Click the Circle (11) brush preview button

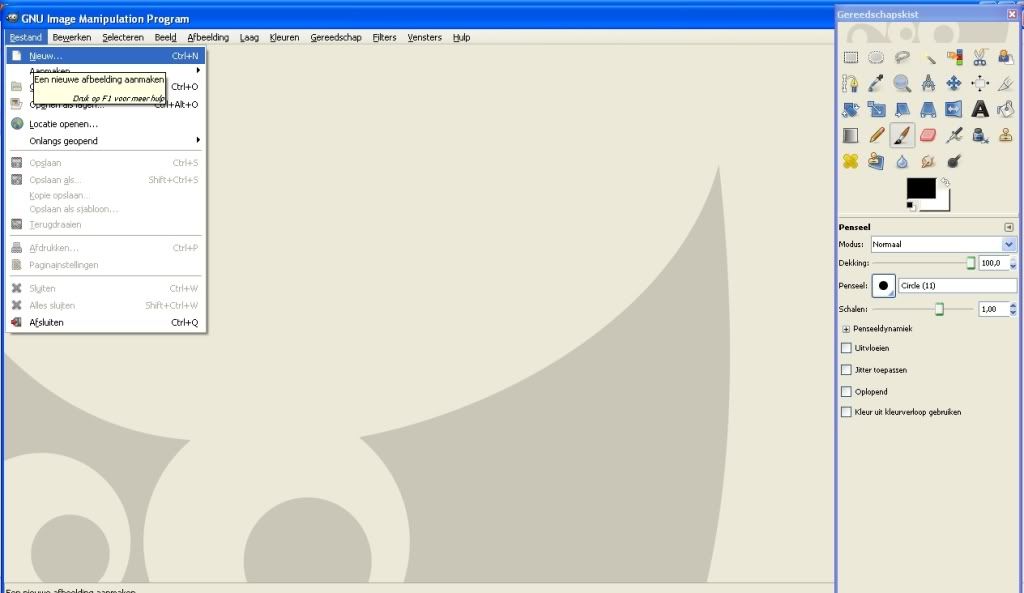[x=884, y=286]
